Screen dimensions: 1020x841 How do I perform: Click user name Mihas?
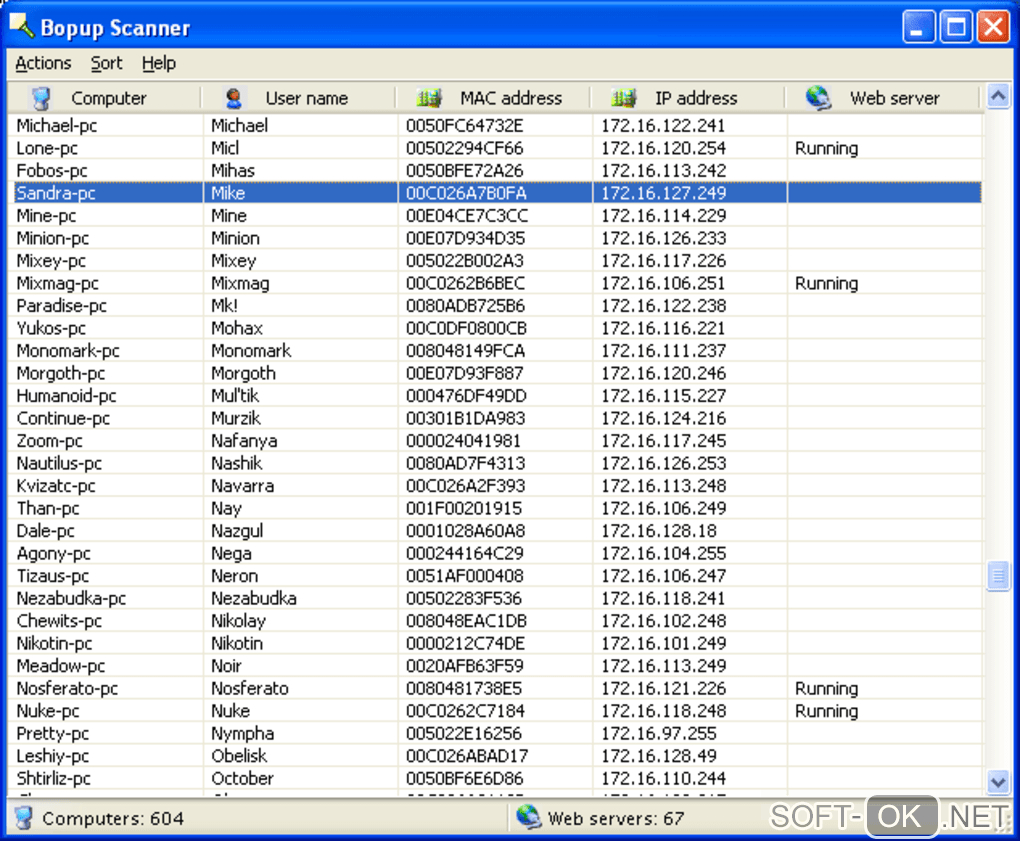point(233,170)
